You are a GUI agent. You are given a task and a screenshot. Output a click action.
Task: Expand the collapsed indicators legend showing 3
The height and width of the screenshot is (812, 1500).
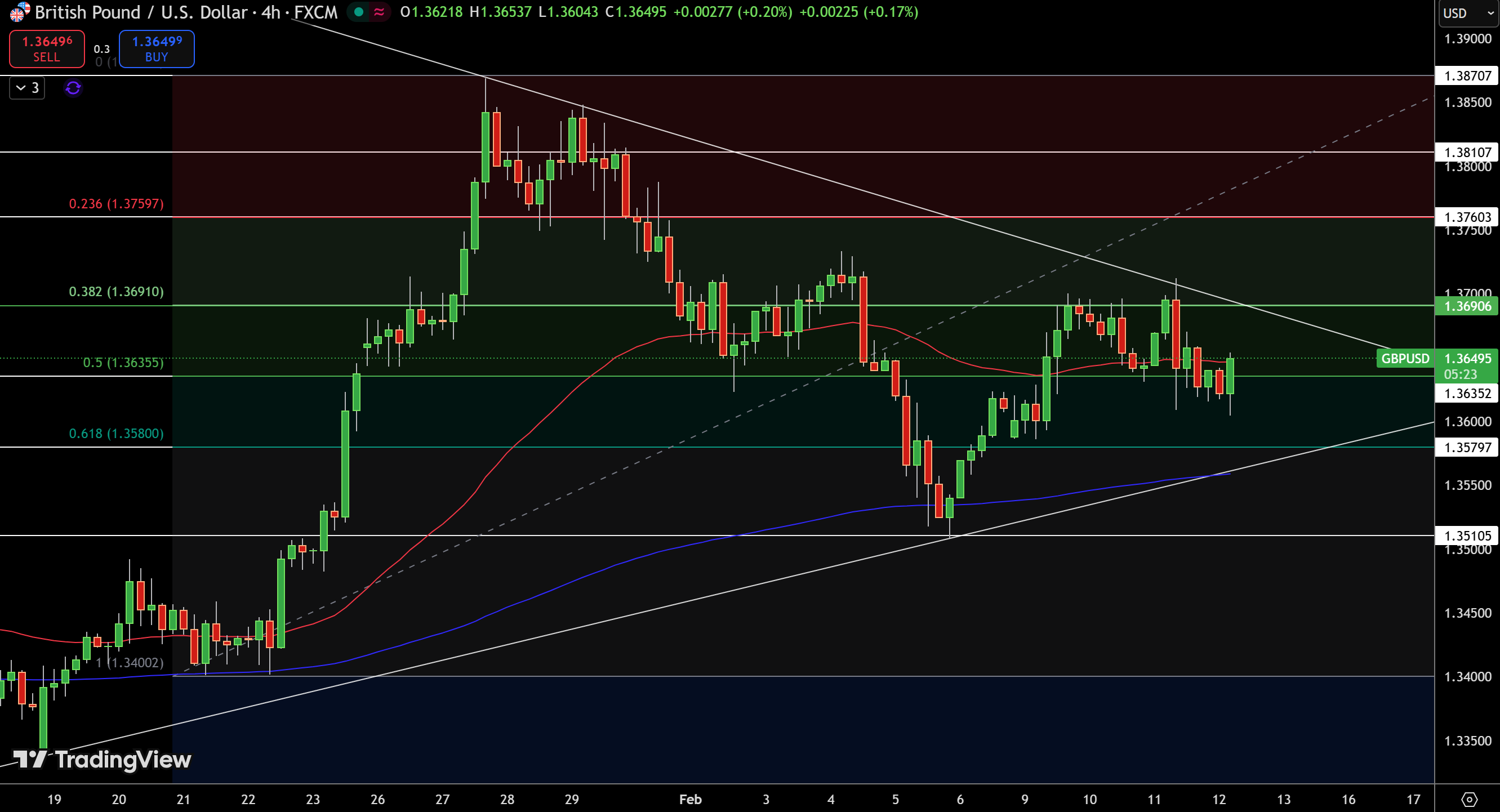pos(28,88)
